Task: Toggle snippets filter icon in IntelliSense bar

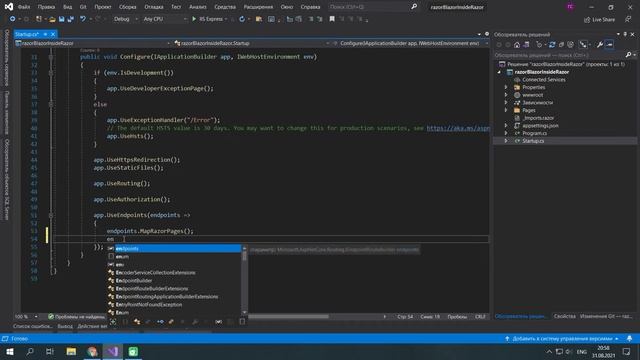Action: click(x=242, y=322)
